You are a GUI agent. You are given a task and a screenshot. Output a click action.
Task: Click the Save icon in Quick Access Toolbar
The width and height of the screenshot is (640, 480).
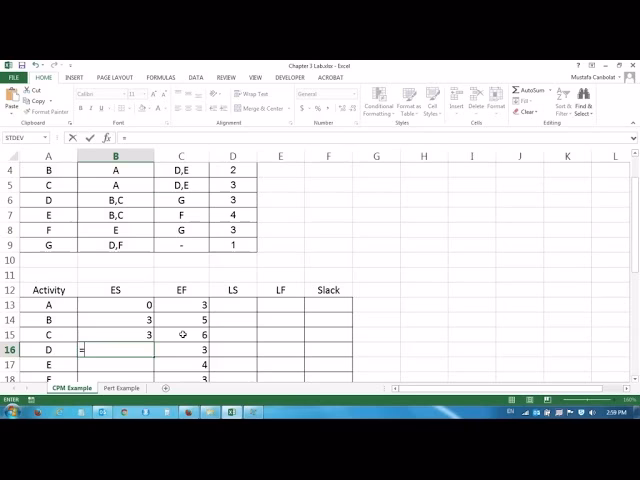(22, 65)
